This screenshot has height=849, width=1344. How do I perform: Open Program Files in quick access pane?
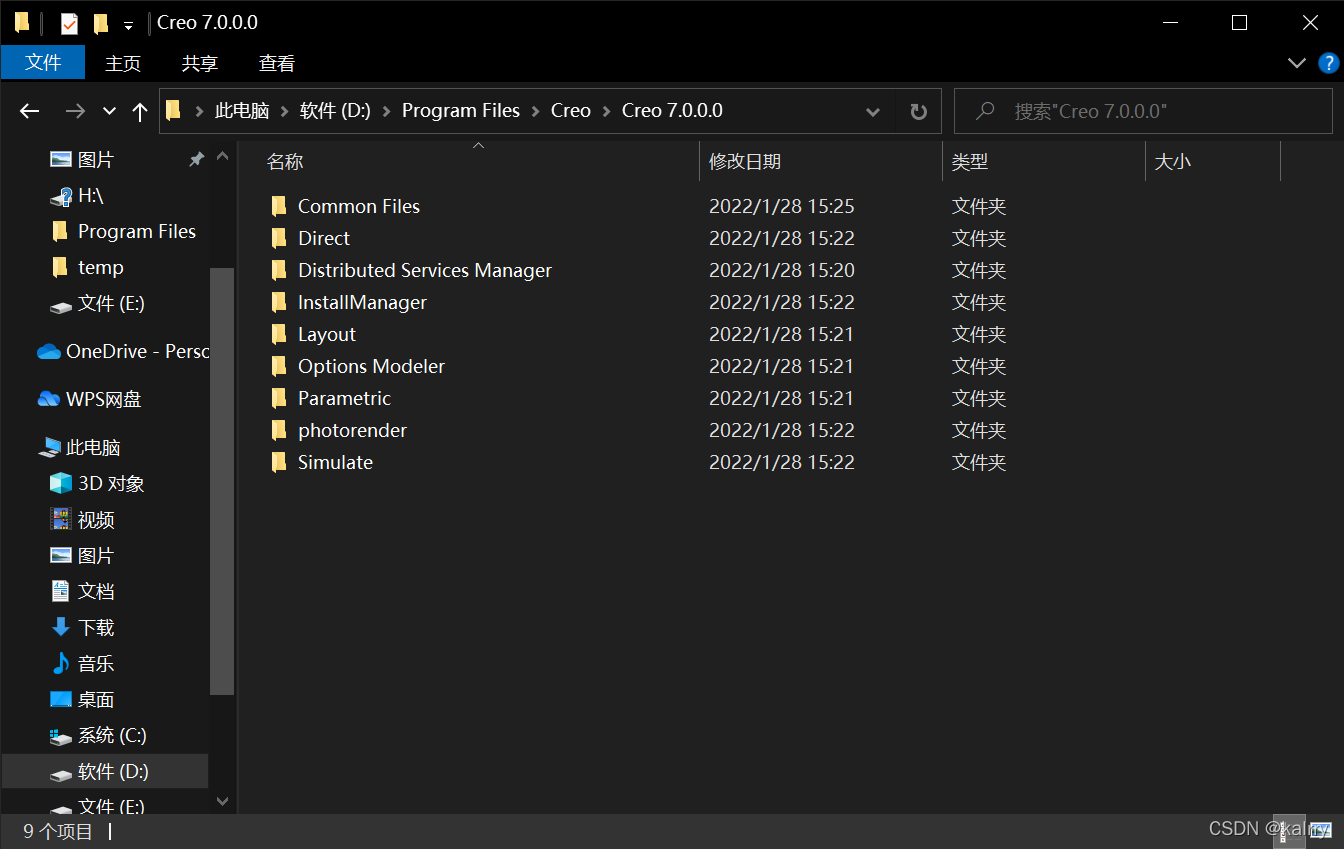[123, 231]
